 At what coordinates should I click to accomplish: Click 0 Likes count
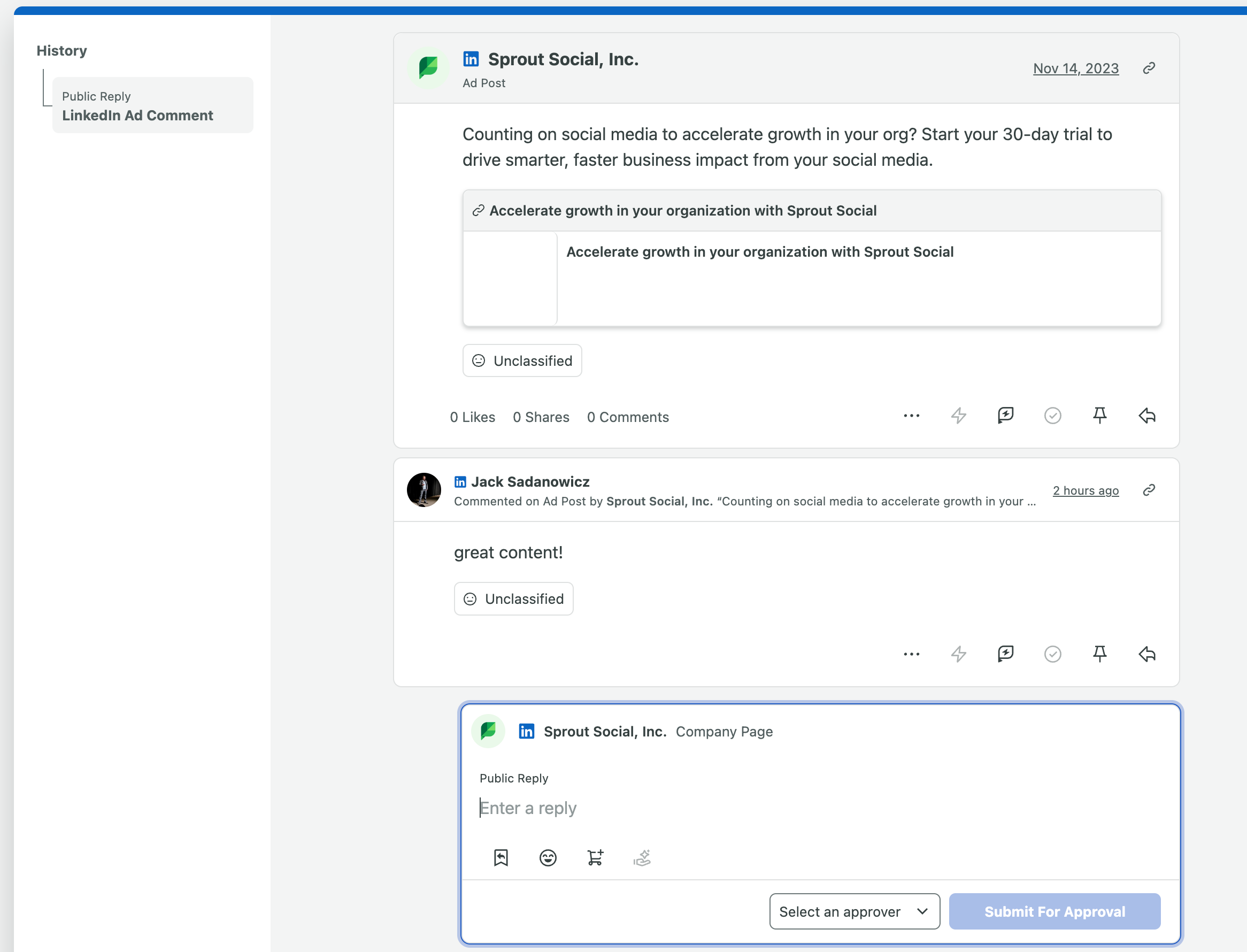473,417
